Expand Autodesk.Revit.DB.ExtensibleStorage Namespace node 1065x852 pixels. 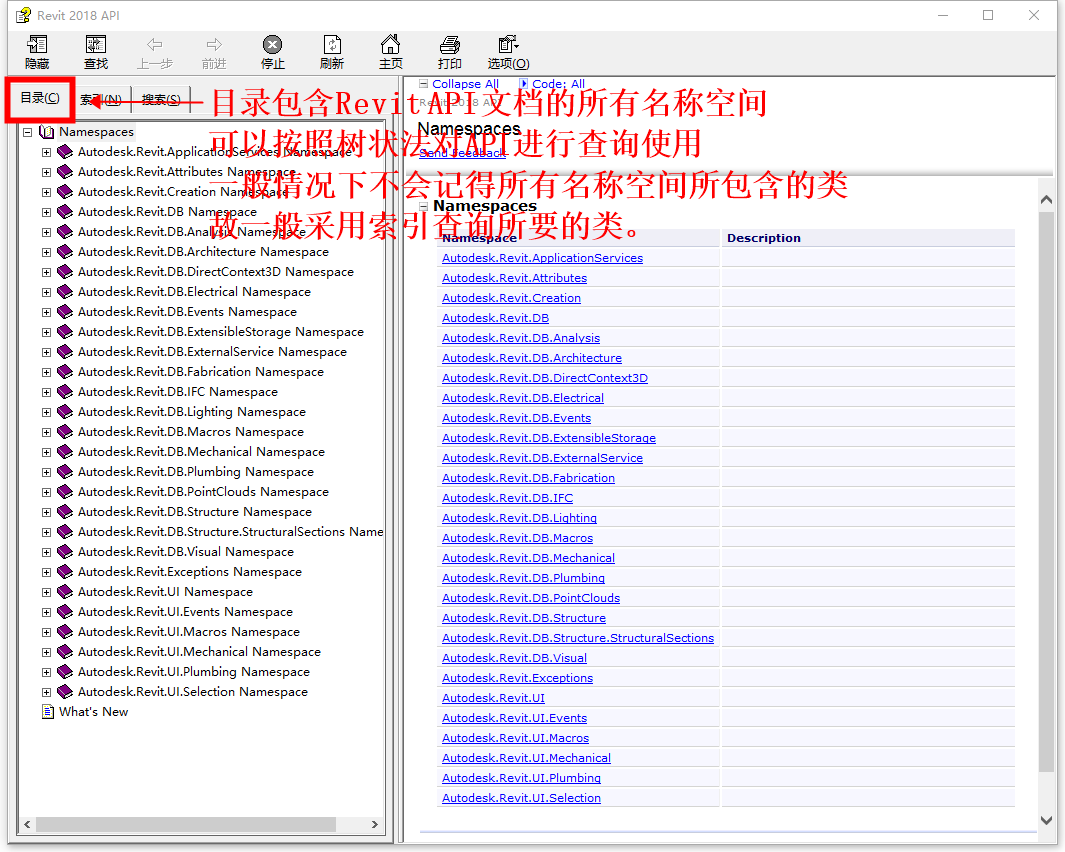46,332
